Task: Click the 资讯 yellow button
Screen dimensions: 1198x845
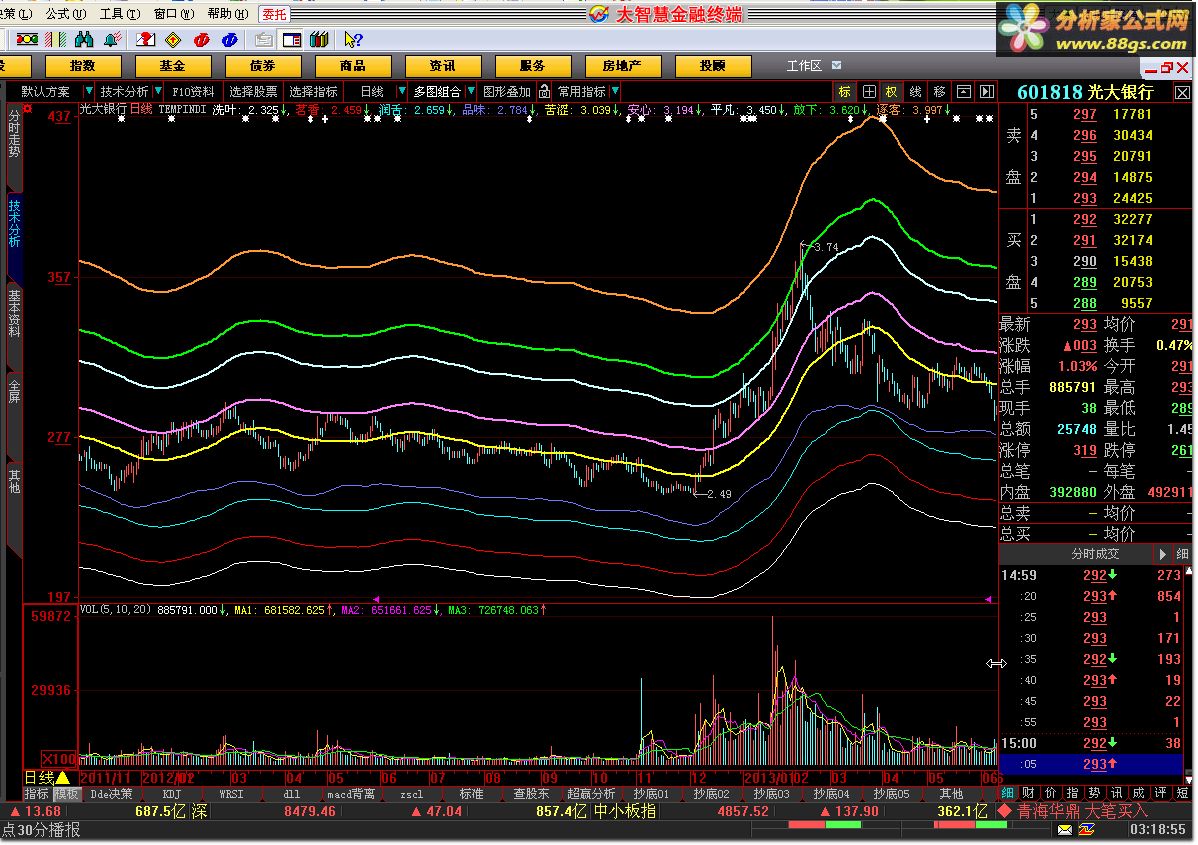Action: pyautogui.click(x=442, y=66)
